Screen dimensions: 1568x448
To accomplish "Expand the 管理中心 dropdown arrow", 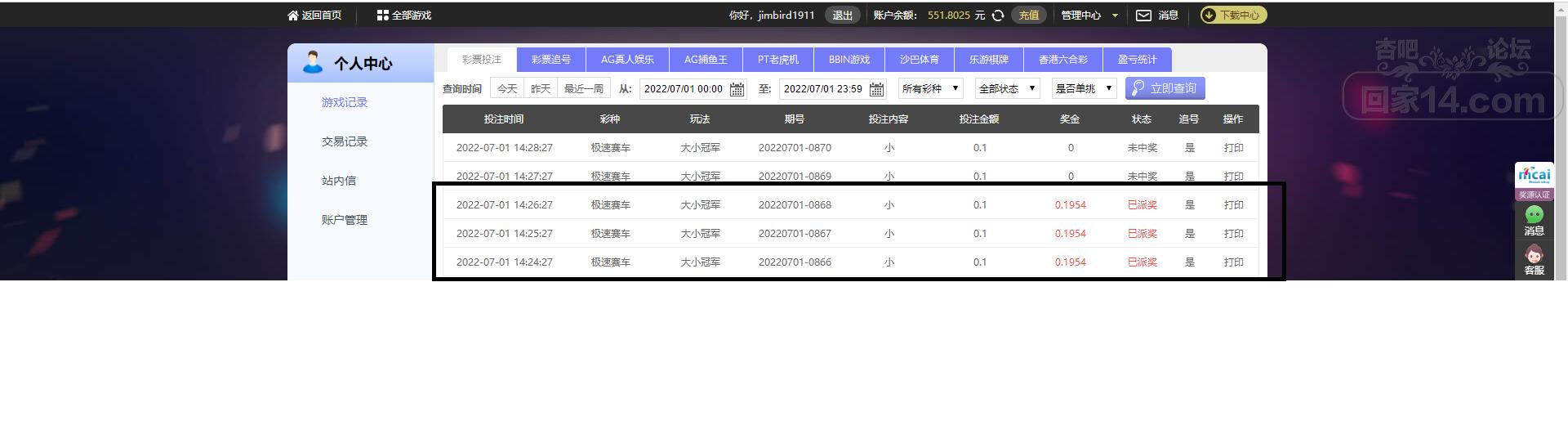I will [1115, 16].
